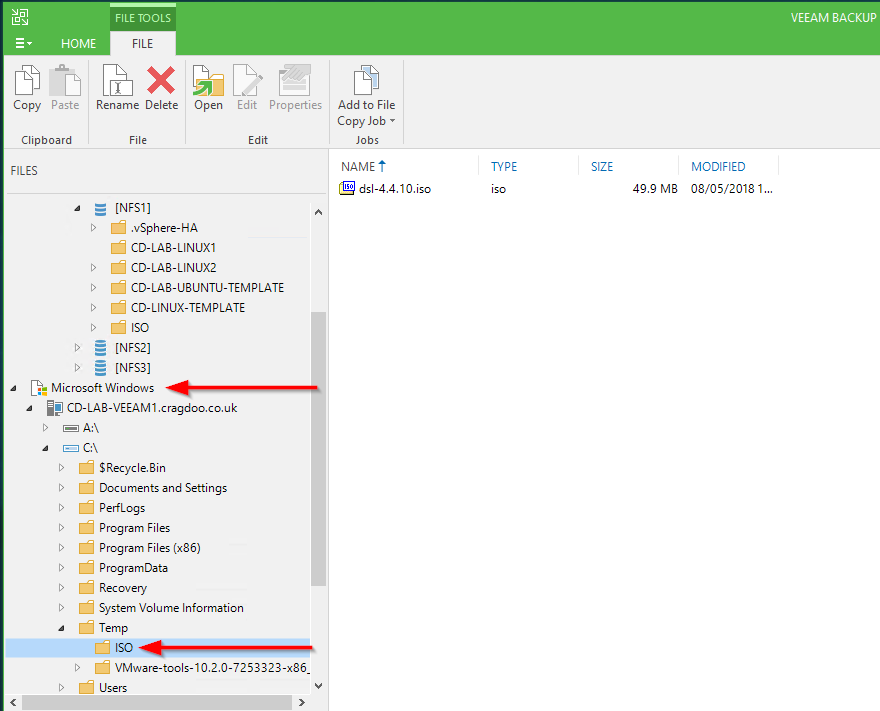Click the .vSphere-HA folder icon
The image size is (880, 711).
point(118,228)
